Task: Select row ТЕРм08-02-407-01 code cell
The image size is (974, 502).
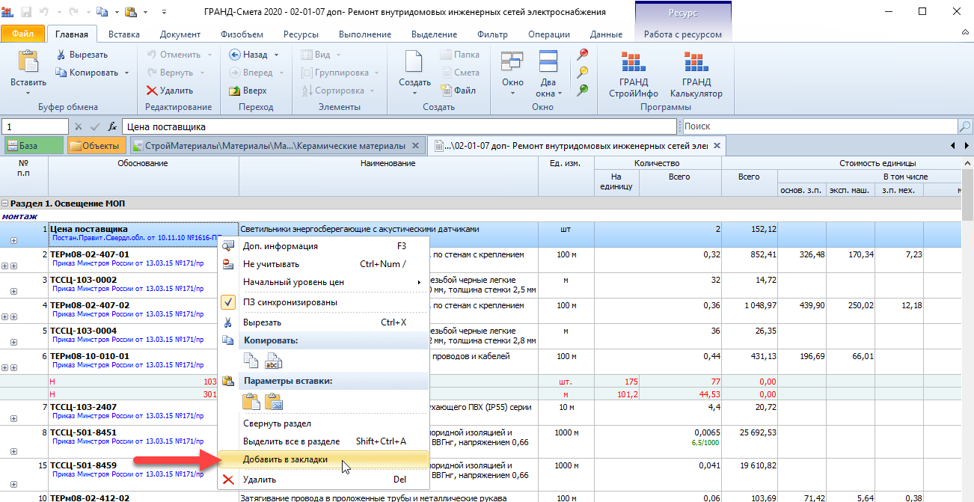Action: [143, 259]
